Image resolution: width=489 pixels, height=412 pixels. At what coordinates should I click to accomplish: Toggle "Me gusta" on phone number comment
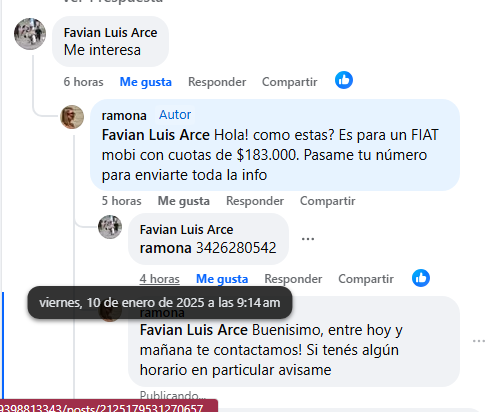[222, 279]
